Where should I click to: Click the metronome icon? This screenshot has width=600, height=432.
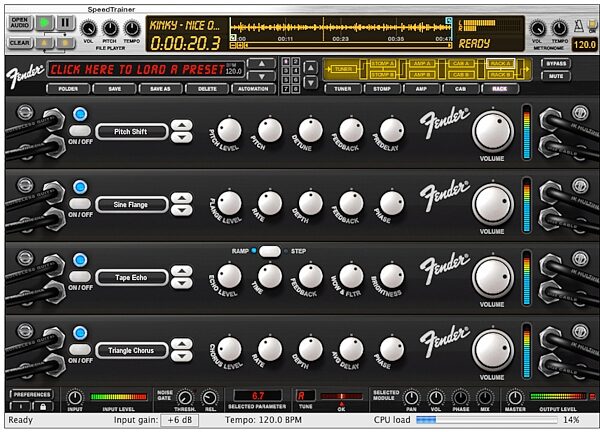[x=578, y=26]
